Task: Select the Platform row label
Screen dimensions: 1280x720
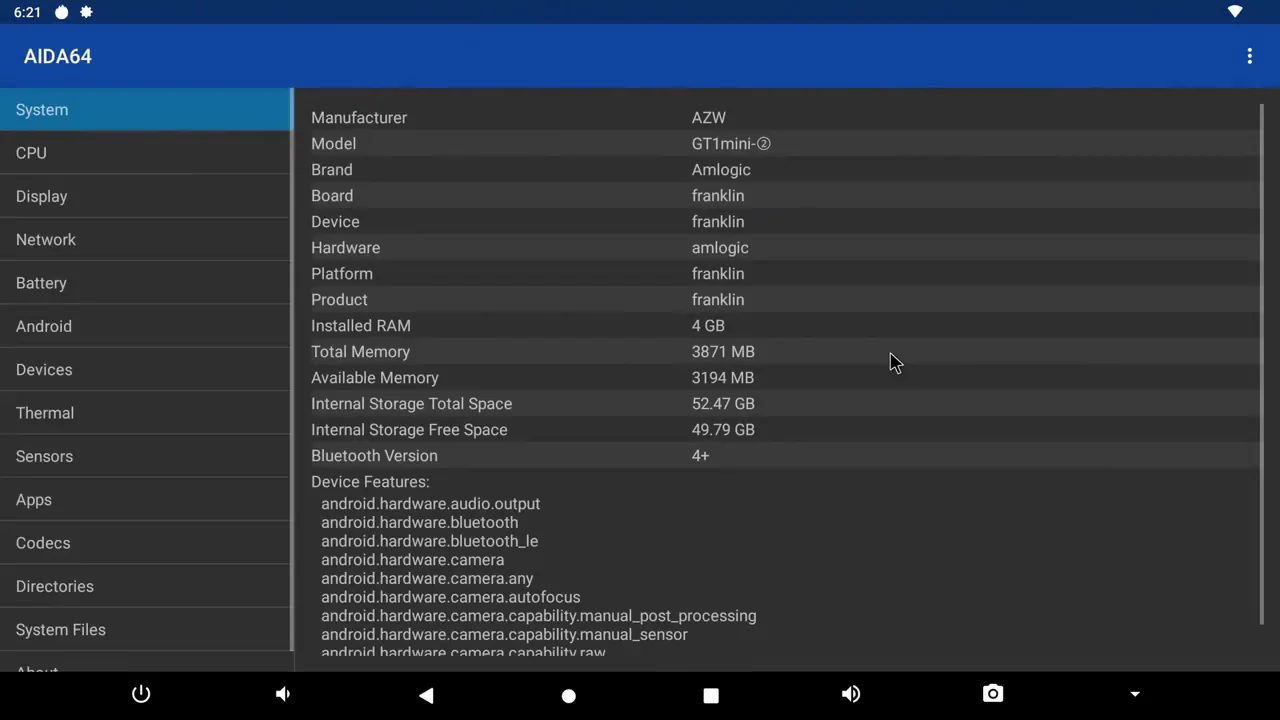Action: [x=342, y=274]
